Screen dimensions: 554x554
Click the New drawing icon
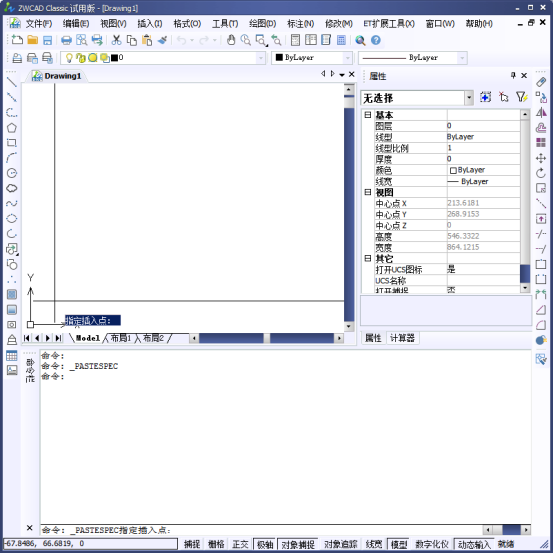(x=17, y=40)
